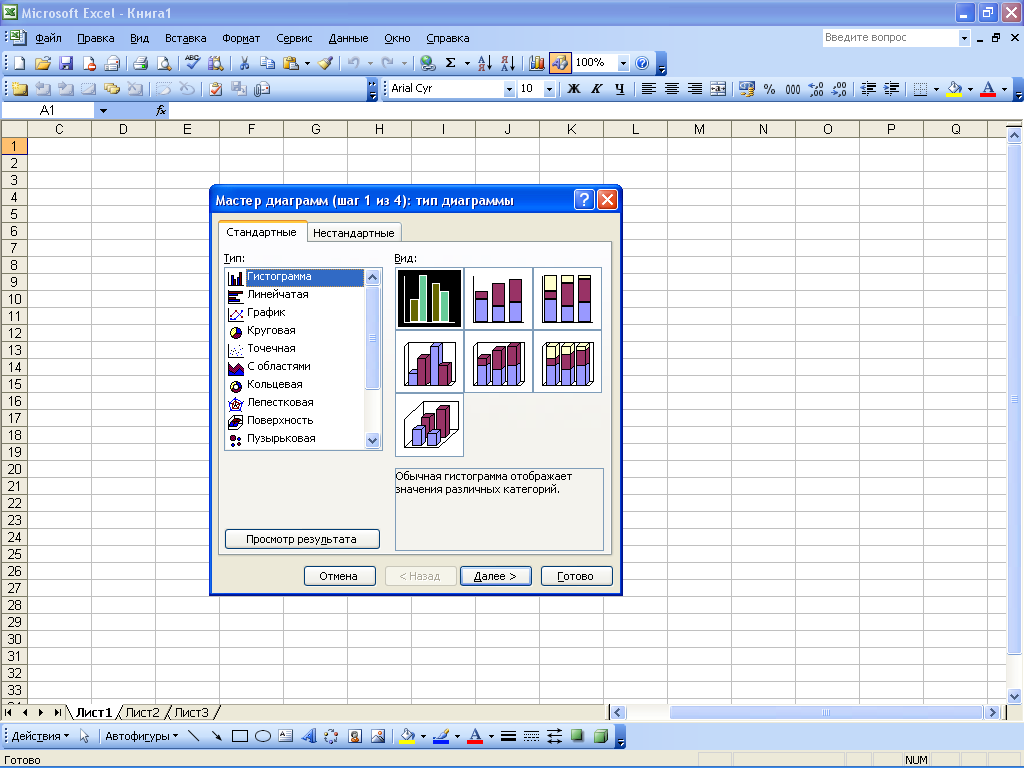The height and width of the screenshot is (768, 1024).
Task: Expand the AutoSum dropdown arrow
Action: click(467, 63)
